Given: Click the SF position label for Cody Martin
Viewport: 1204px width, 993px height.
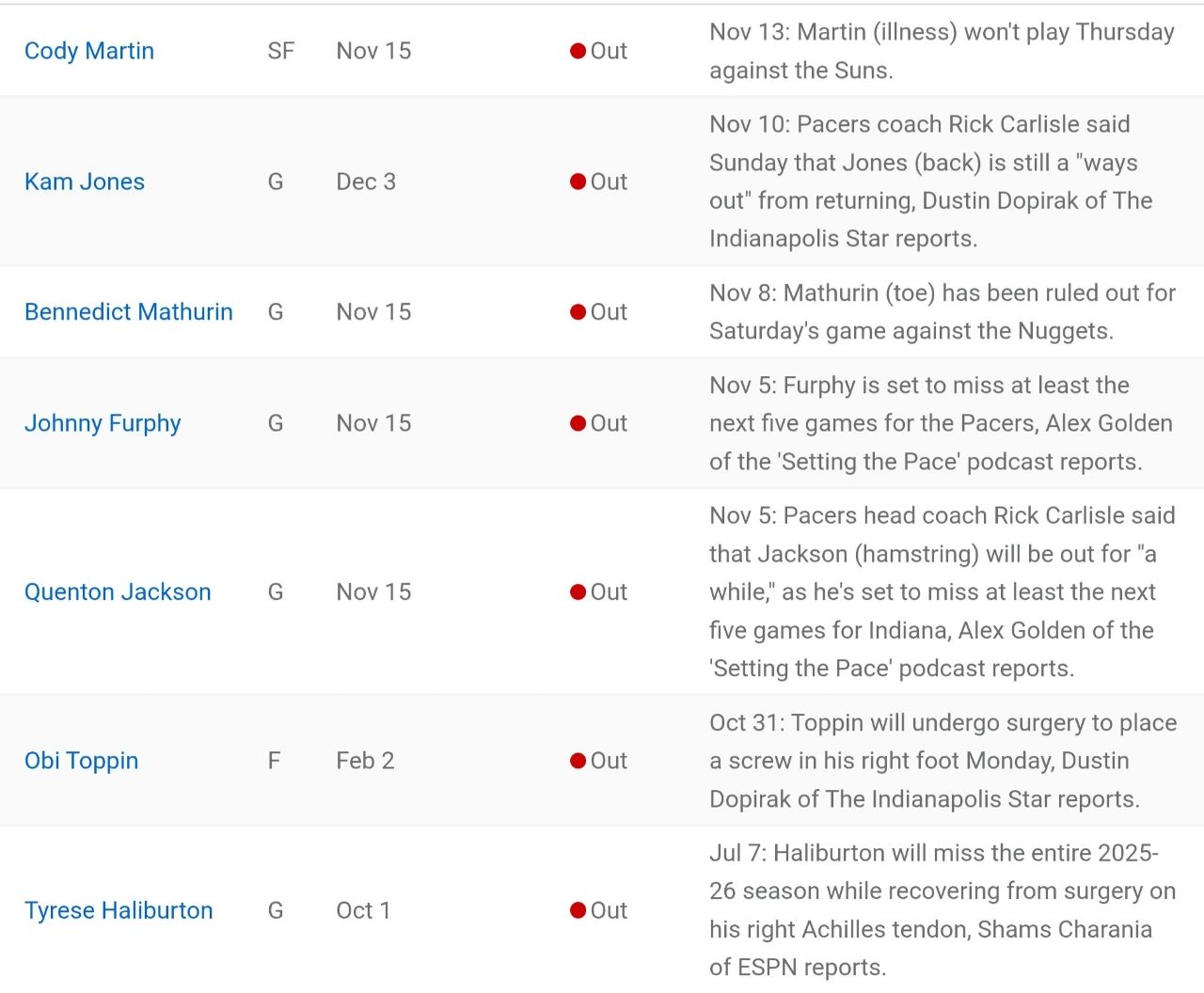Looking at the screenshot, I should (280, 51).
